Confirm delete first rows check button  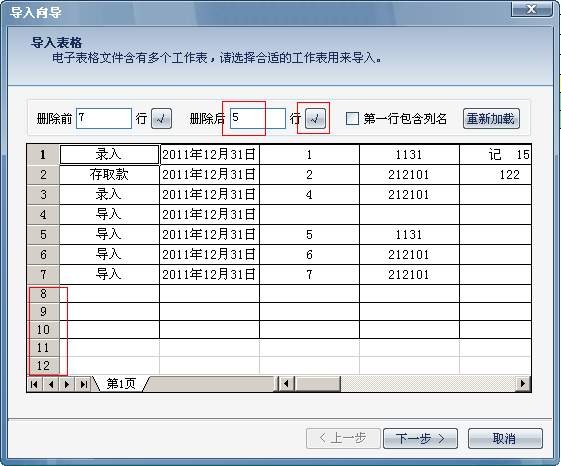pos(161,118)
